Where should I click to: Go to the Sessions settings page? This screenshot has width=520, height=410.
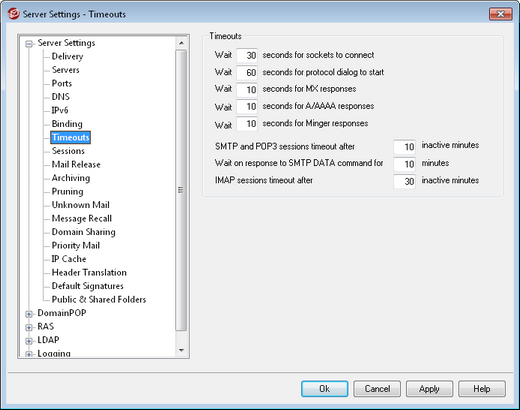68,151
